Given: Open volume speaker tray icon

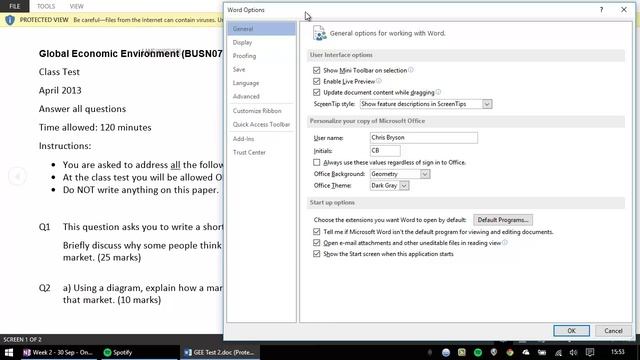Looking at the screenshot, I should 573,352.
